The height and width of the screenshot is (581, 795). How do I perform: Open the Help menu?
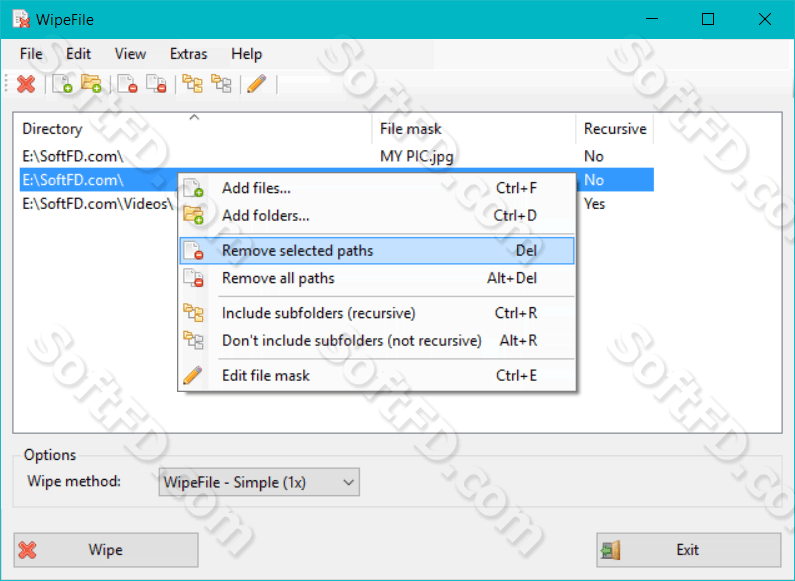tap(246, 54)
